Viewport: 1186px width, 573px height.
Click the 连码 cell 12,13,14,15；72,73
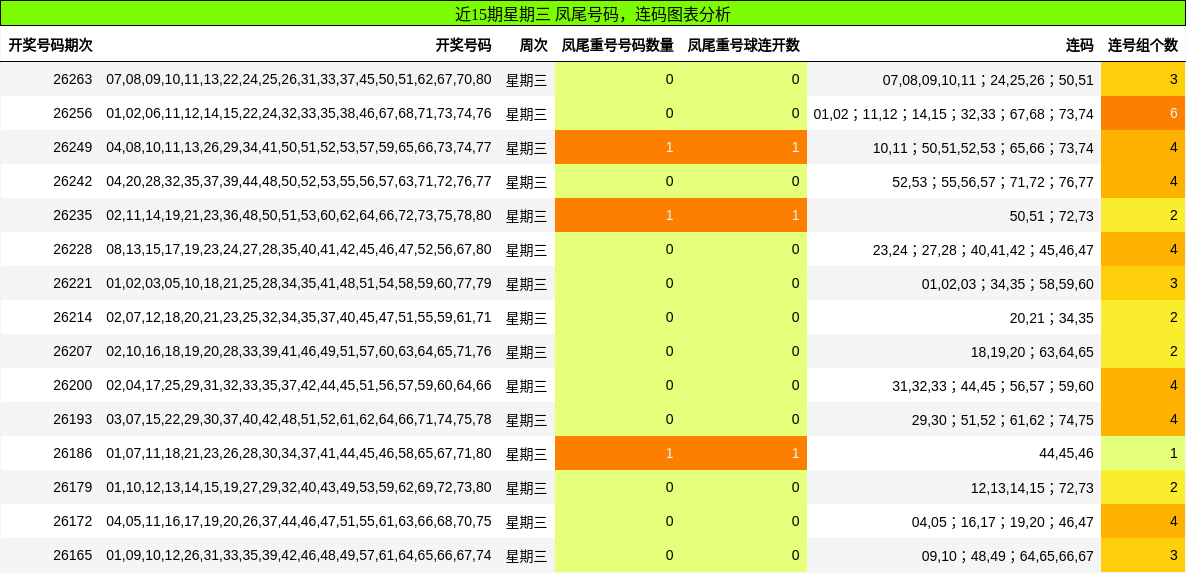coord(1032,488)
